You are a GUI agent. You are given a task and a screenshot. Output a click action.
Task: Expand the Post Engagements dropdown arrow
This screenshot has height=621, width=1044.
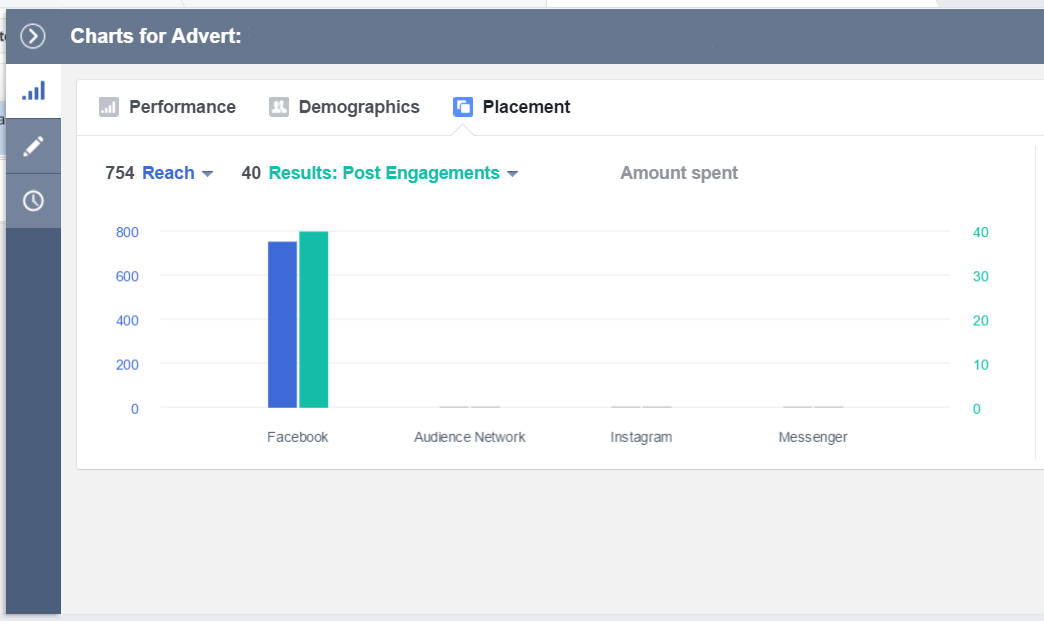pos(512,174)
